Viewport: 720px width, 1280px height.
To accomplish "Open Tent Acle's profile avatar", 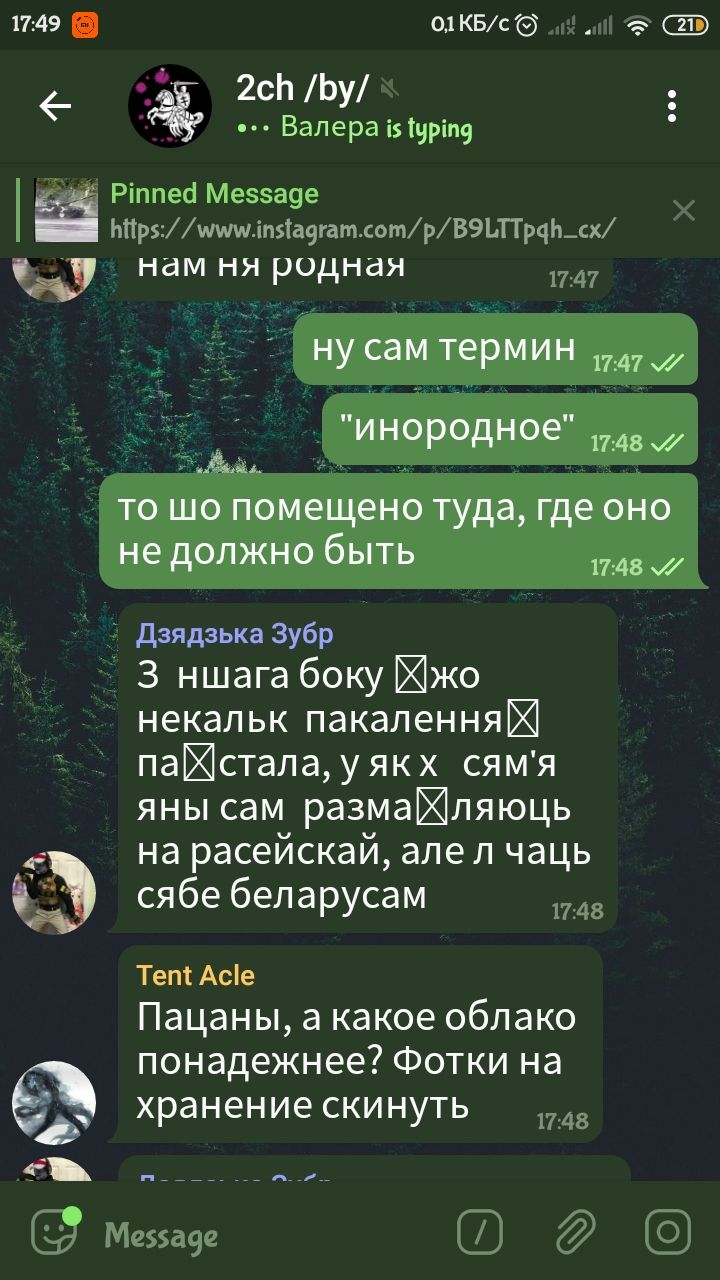I will (54, 1103).
